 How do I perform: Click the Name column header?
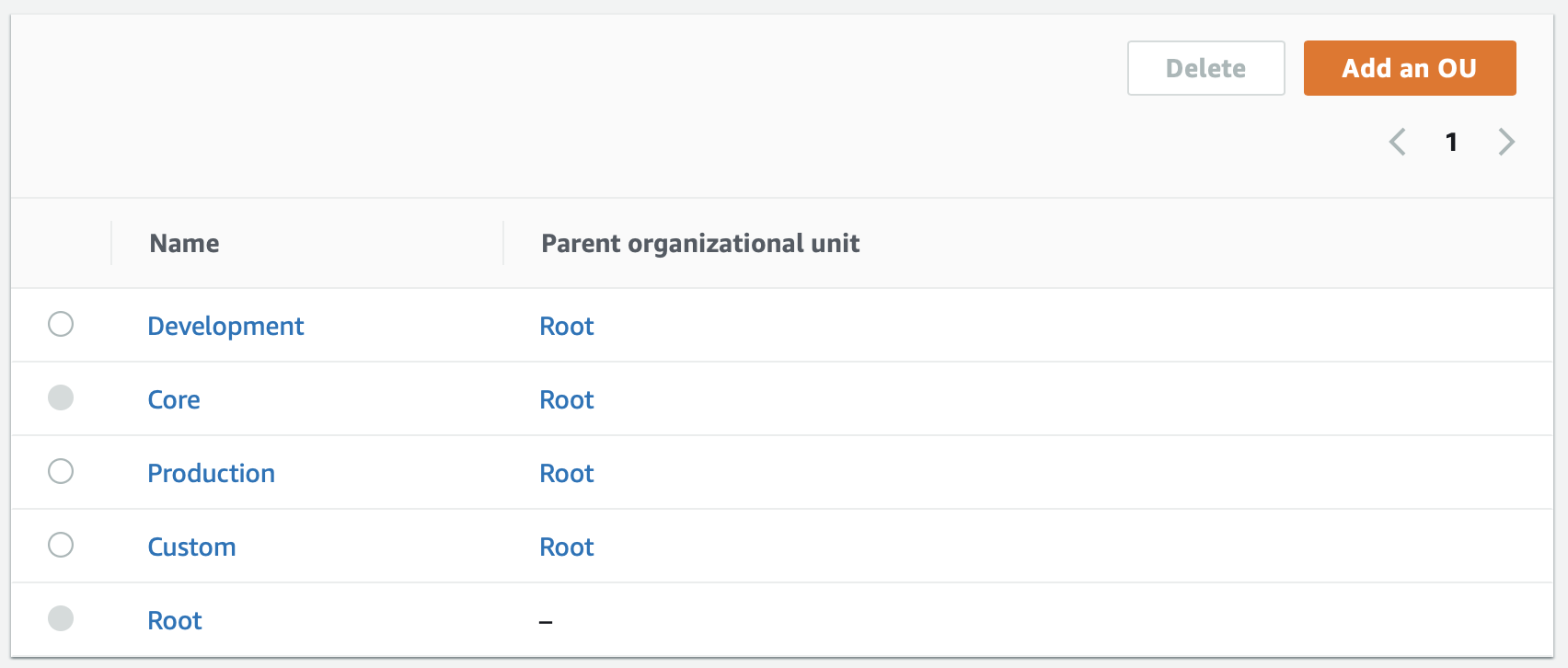point(184,243)
